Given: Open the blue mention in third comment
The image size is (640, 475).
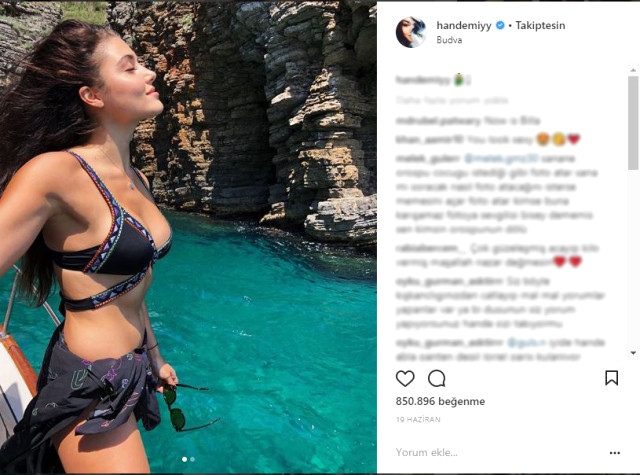Looking at the screenshot, I should [x=501, y=158].
